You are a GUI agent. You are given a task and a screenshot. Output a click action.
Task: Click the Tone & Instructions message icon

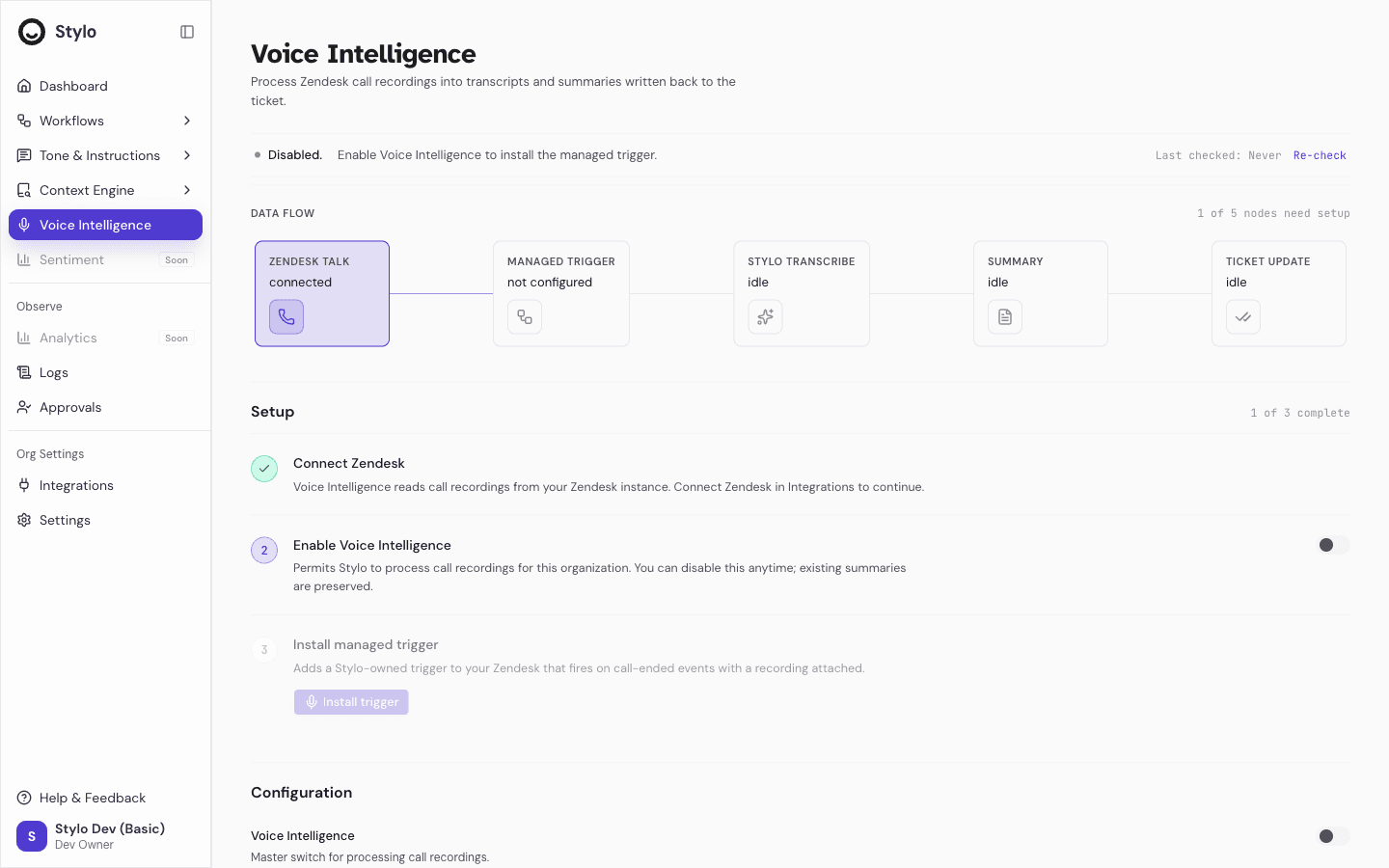tap(24, 155)
